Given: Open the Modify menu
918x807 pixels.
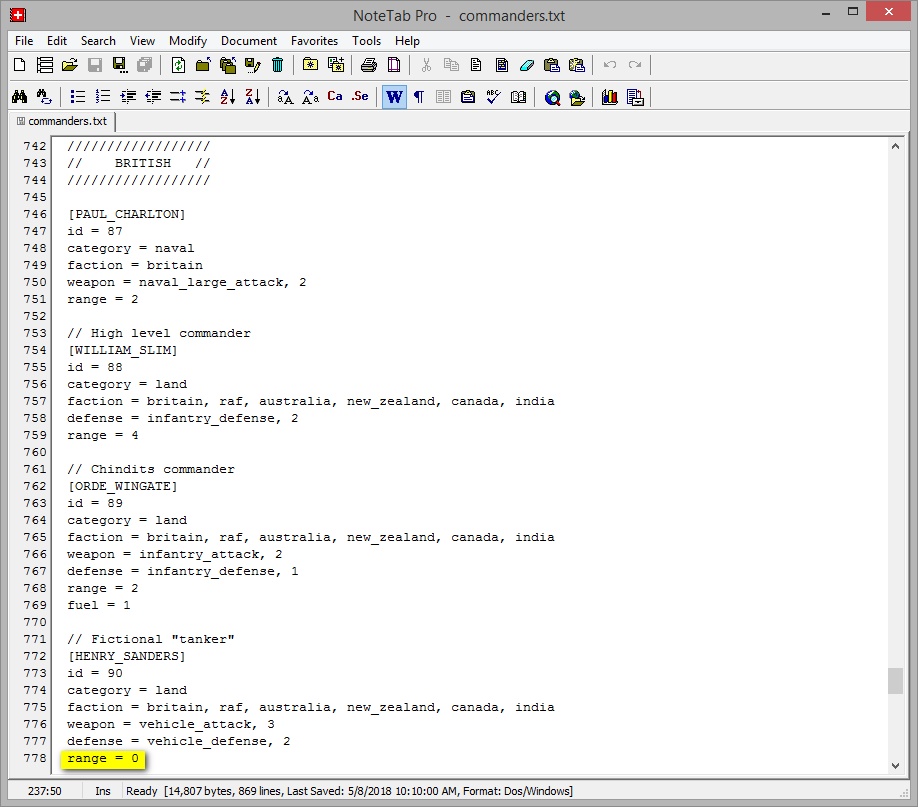Looking at the screenshot, I should tap(188, 41).
